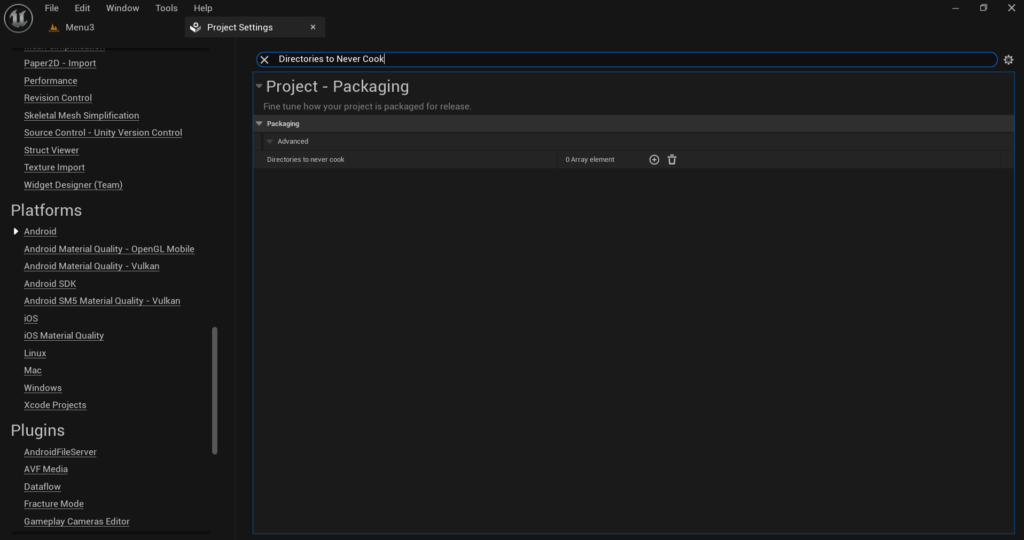Restore down the Unreal Editor window
The image size is (1024, 540).
point(984,8)
